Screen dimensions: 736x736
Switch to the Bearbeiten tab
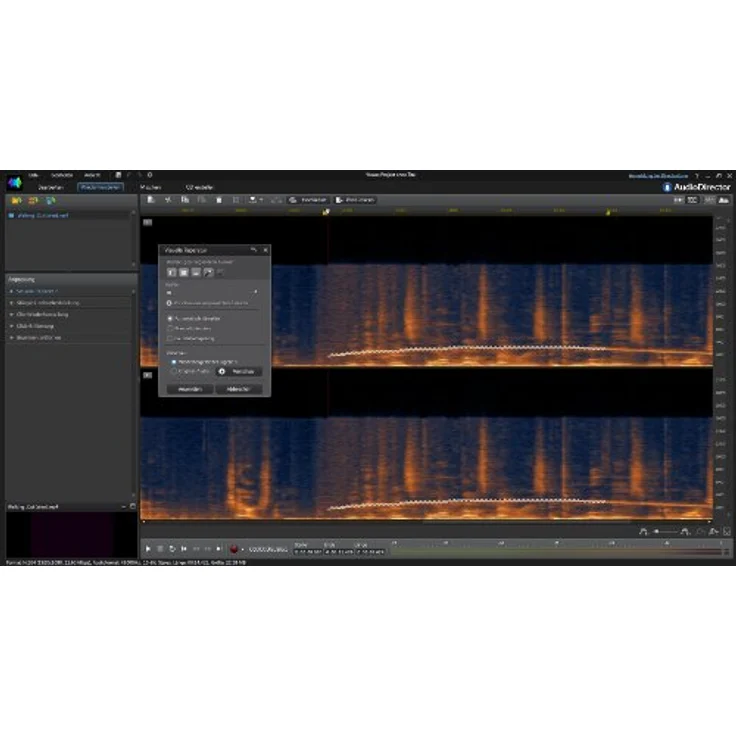click(51, 187)
